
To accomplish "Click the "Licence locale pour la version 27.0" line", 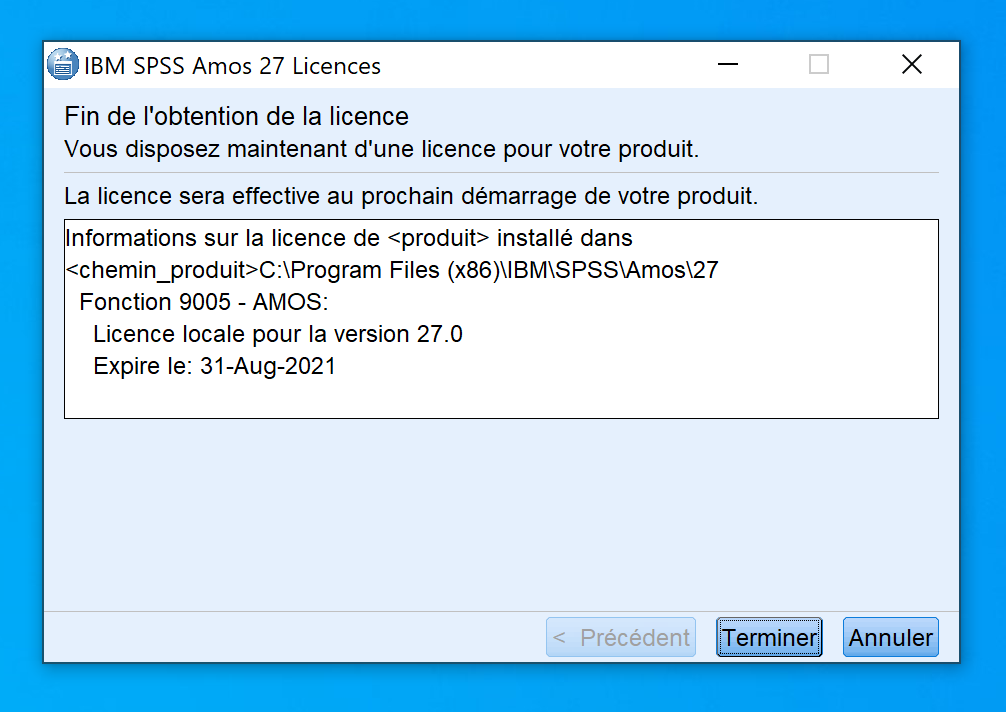I will pyautogui.click(x=277, y=334).
